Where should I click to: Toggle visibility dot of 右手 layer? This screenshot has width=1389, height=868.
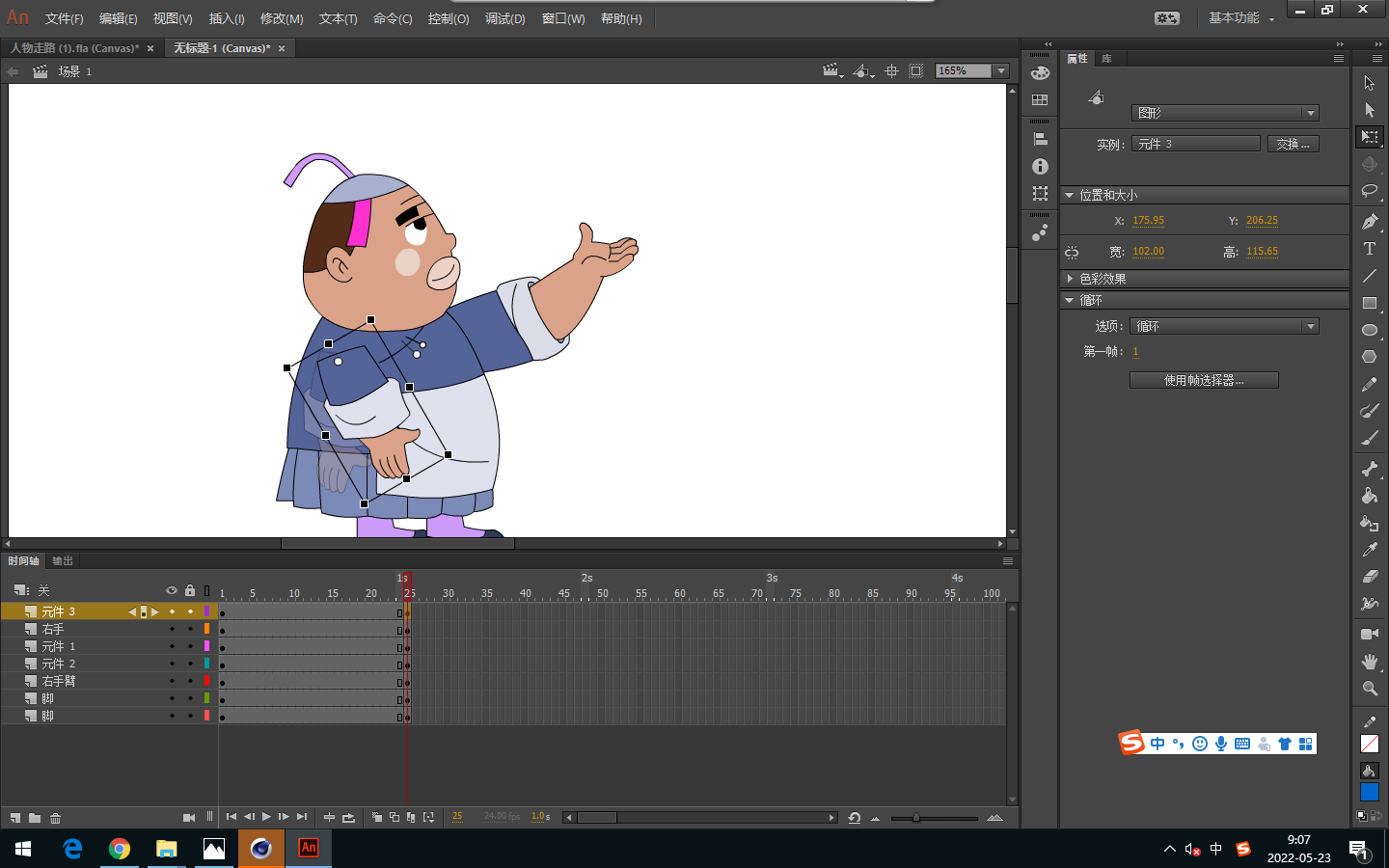[172, 629]
